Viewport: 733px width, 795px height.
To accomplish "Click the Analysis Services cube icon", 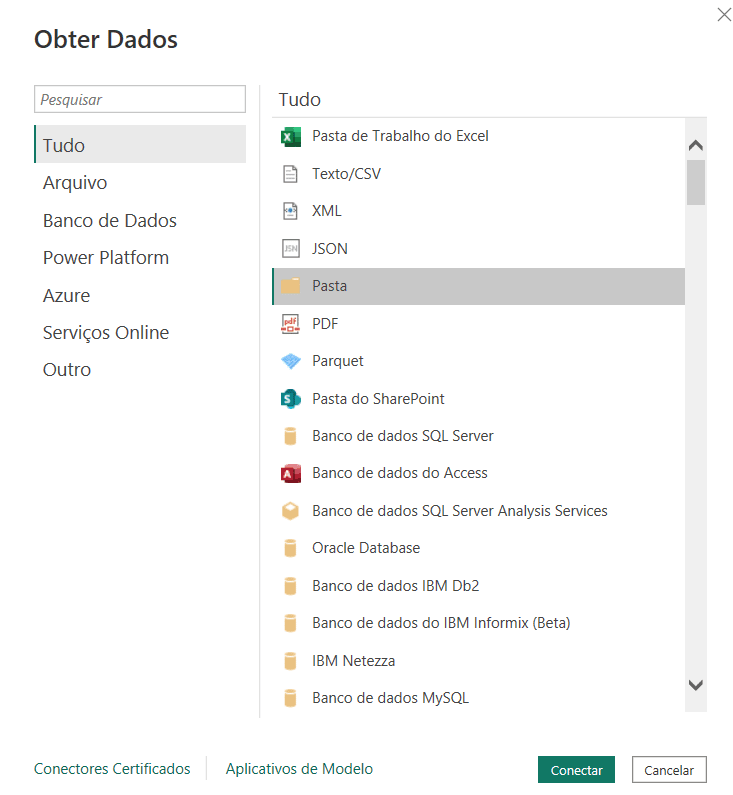I will 290,511.
